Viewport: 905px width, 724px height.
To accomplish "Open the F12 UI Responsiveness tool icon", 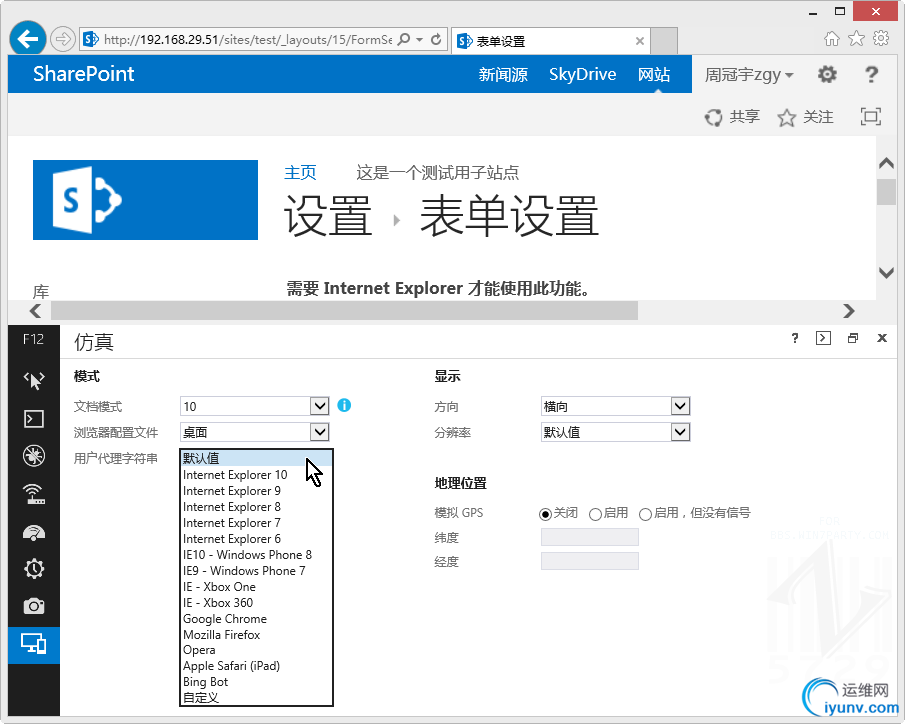I will [33, 532].
